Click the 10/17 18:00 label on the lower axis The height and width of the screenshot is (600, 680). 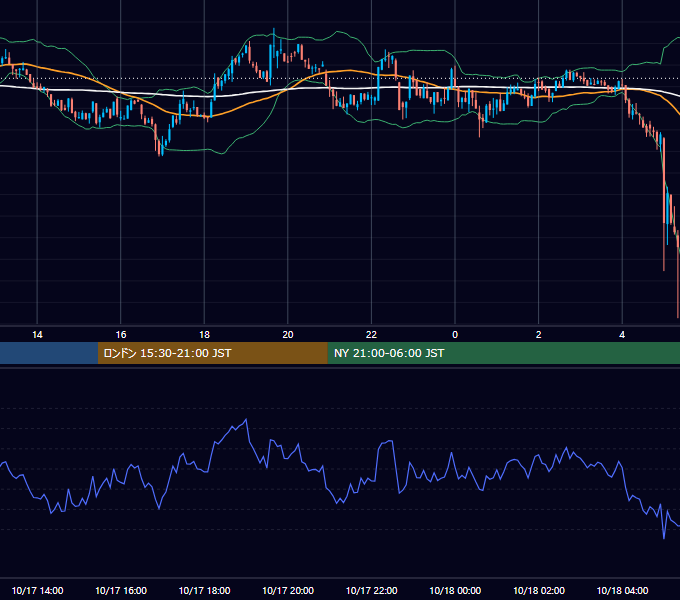[204, 590]
